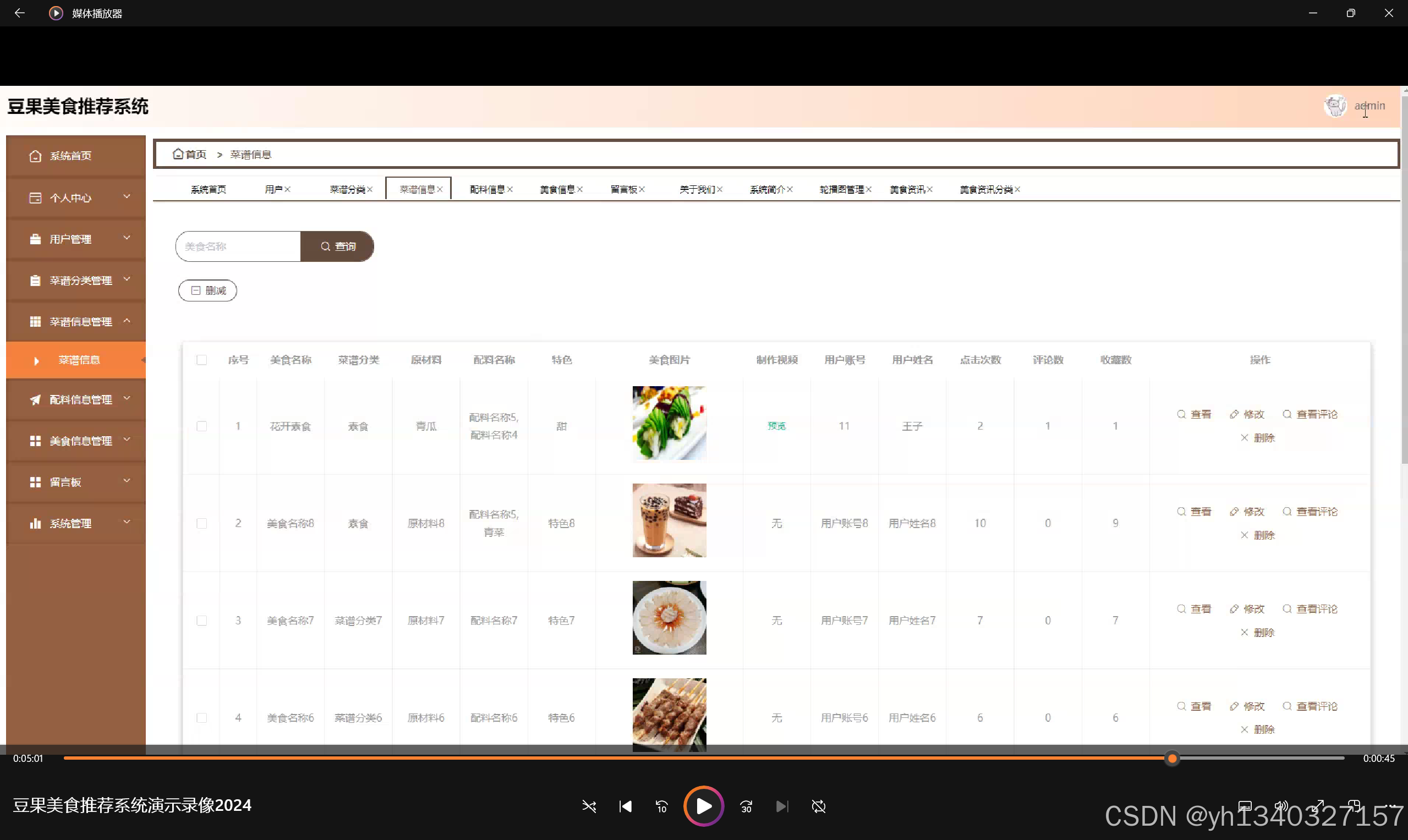The height and width of the screenshot is (840, 1408).
Task: Click the 首页 home breadcrumb icon
Action: tap(178, 154)
